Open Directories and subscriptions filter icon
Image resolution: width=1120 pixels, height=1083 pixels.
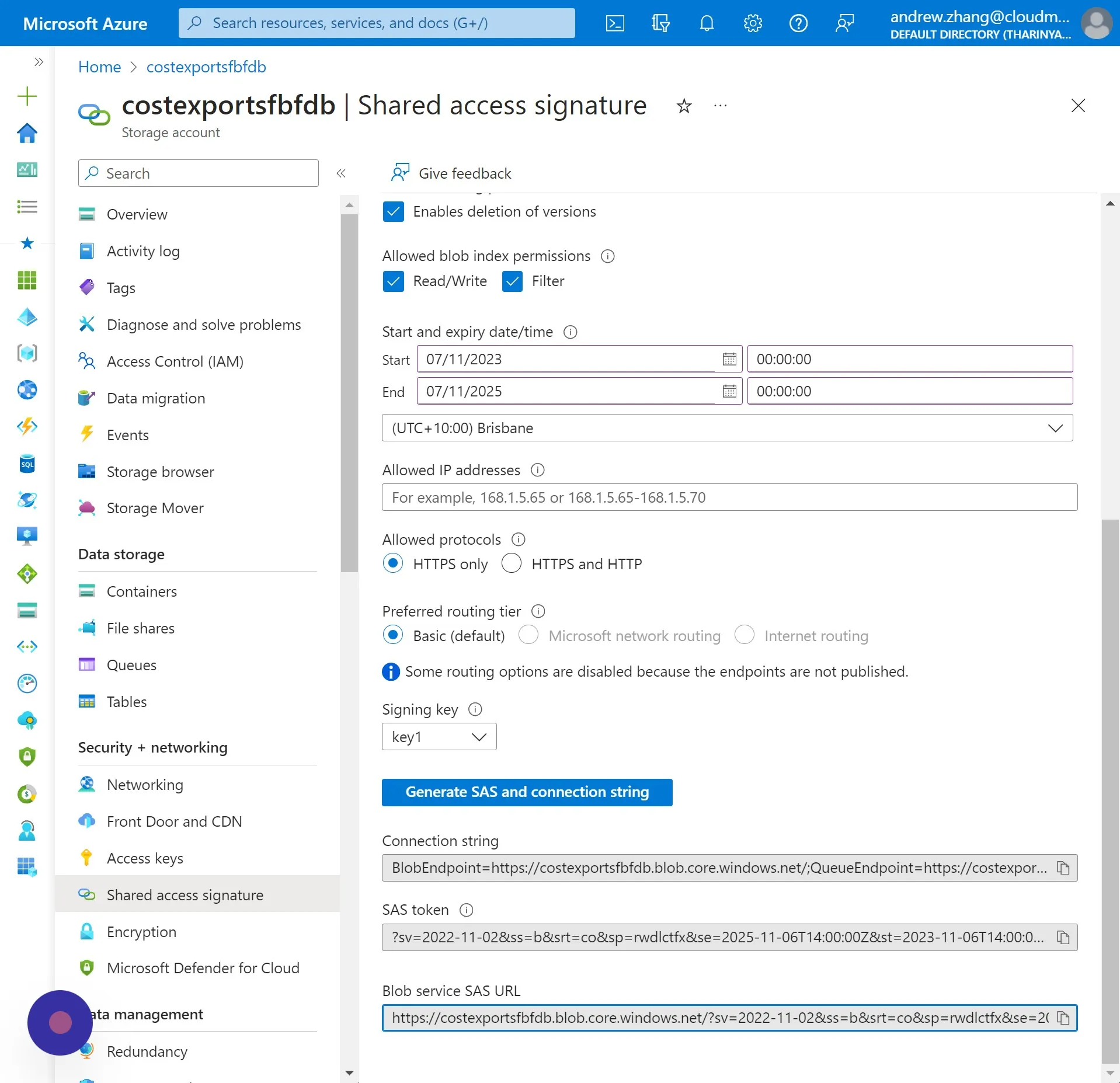(660, 23)
